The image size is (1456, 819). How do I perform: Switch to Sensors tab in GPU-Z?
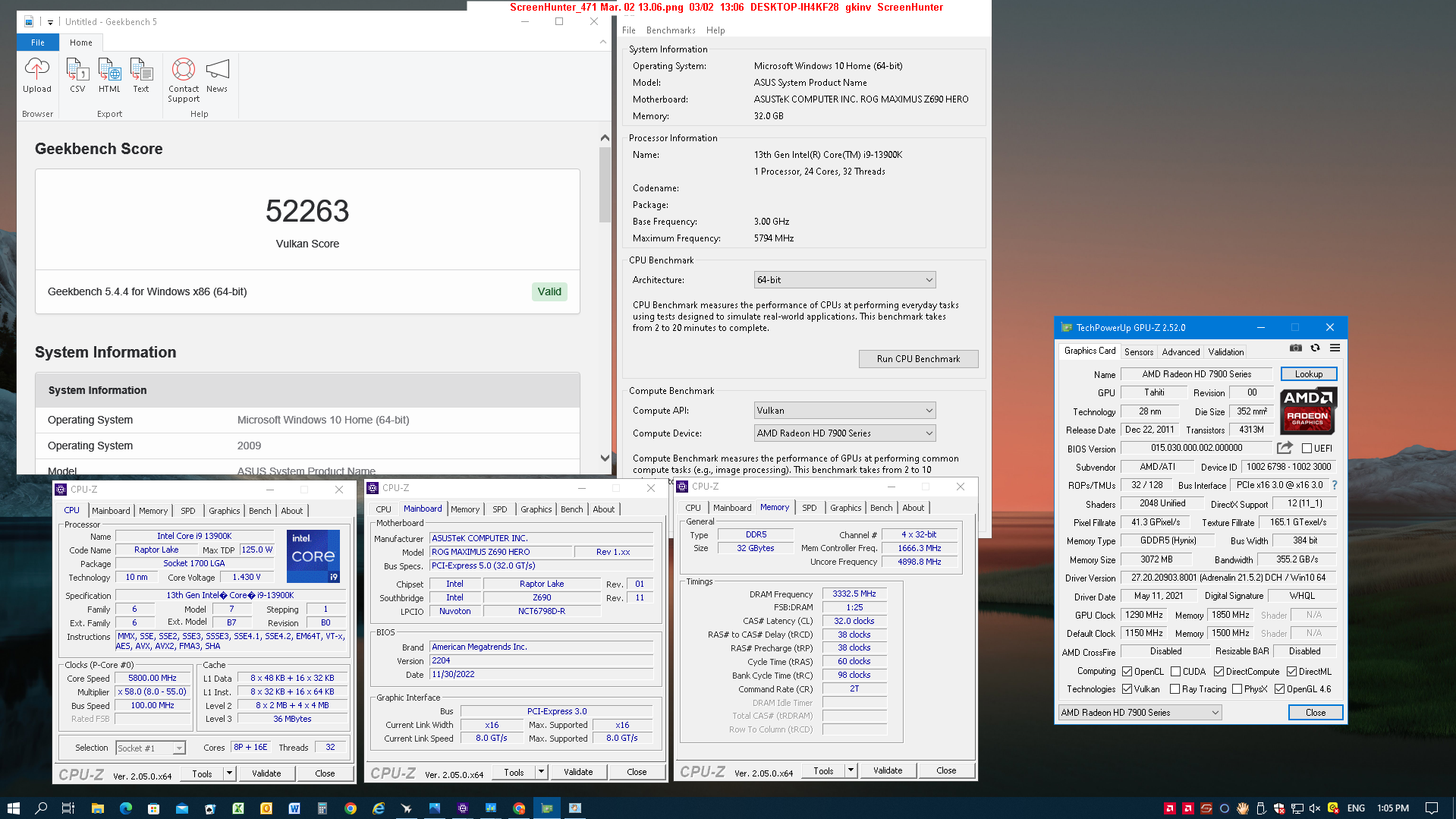1138,351
